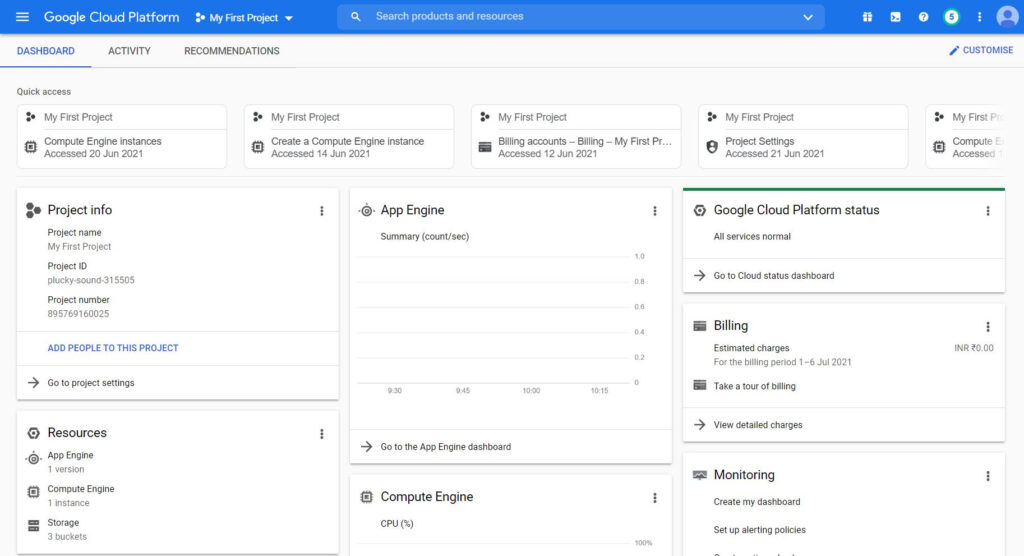Open App Engine card three-dot menu
This screenshot has height=556, width=1024.
click(x=655, y=211)
